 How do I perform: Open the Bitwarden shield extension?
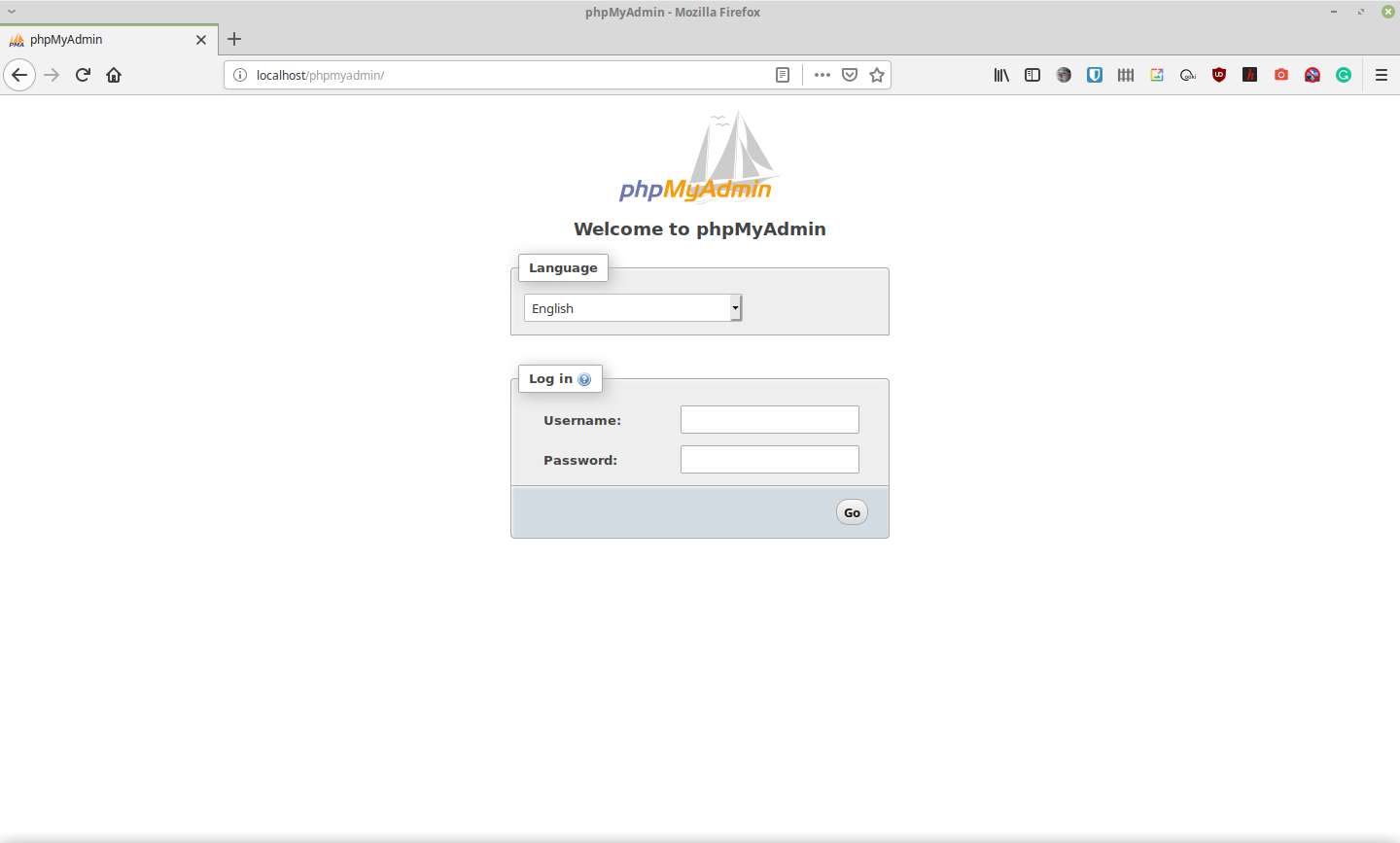pyautogui.click(x=1095, y=75)
